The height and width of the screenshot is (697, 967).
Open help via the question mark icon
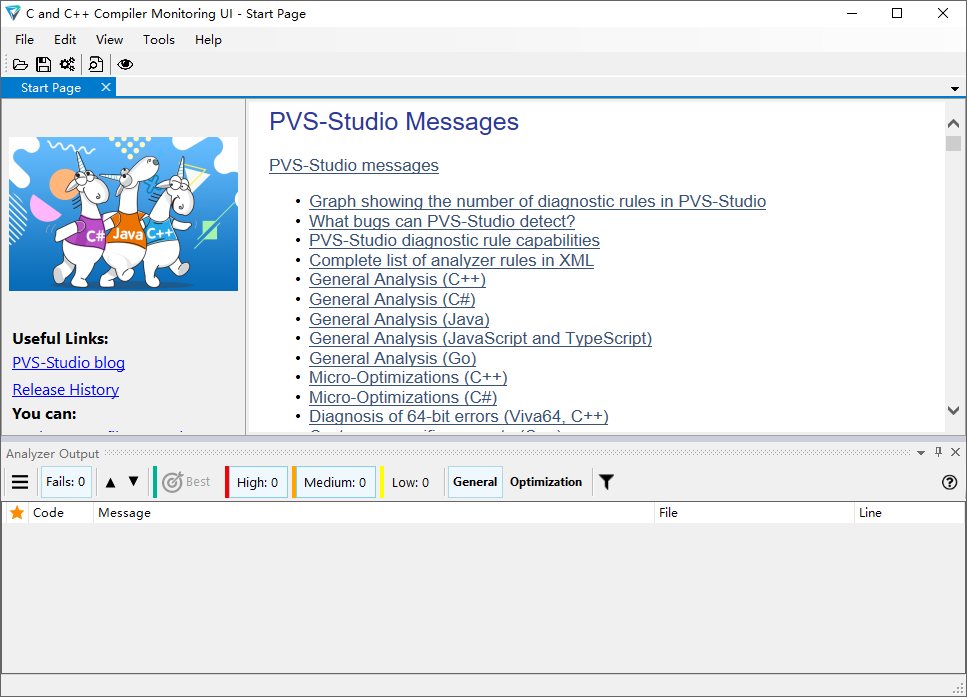pos(950,482)
